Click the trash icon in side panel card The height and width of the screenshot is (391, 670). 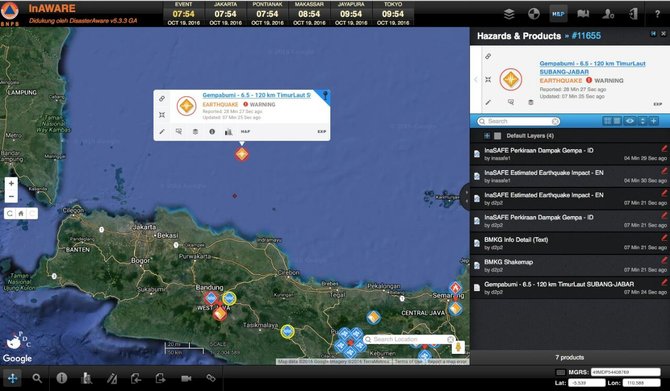531,103
